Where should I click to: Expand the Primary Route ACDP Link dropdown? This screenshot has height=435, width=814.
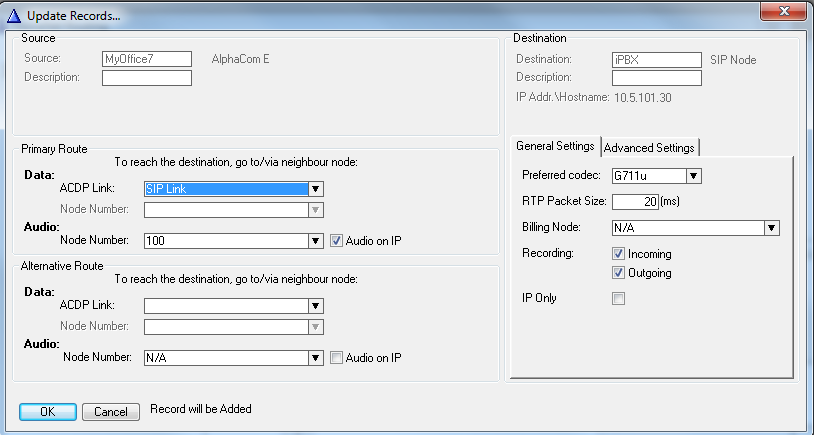click(315, 188)
